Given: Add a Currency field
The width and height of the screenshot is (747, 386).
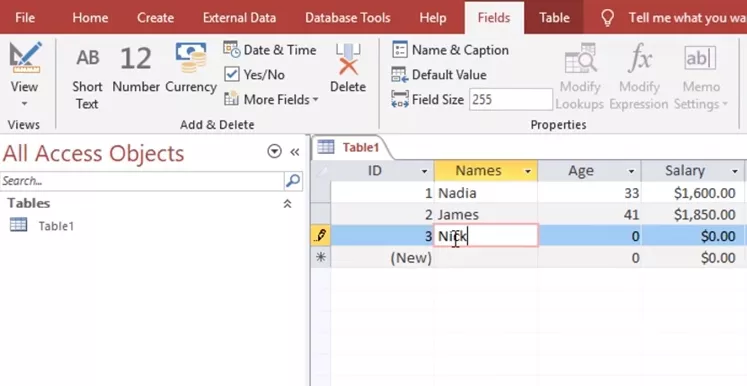Looking at the screenshot, I should pos(191,68).
